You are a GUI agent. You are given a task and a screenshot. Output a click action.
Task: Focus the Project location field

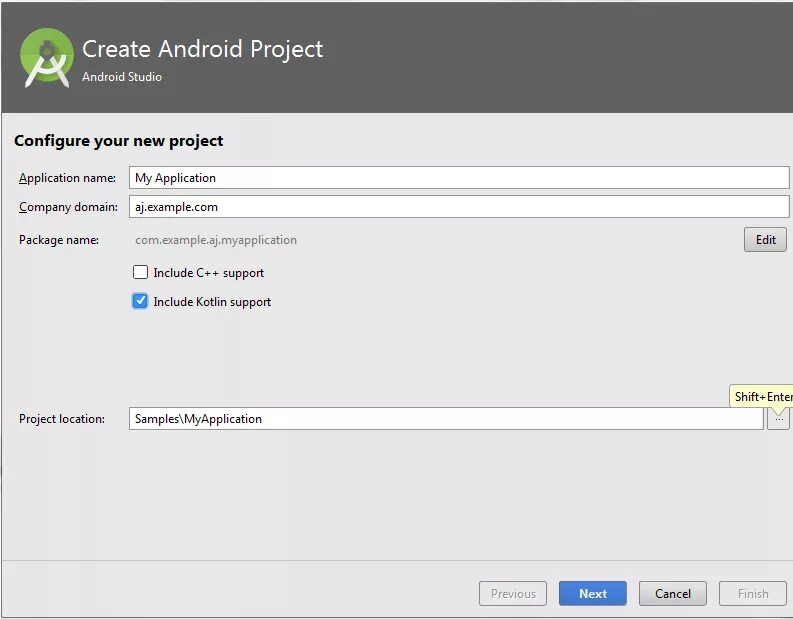click(446, 419)
